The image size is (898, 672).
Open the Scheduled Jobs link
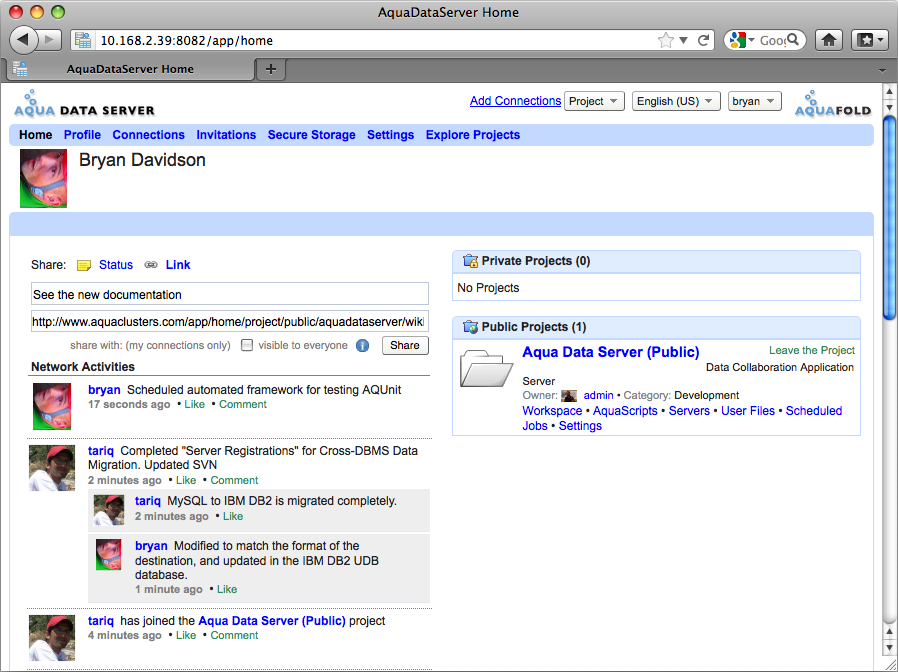pyautogui.click(x=813, y=411)
